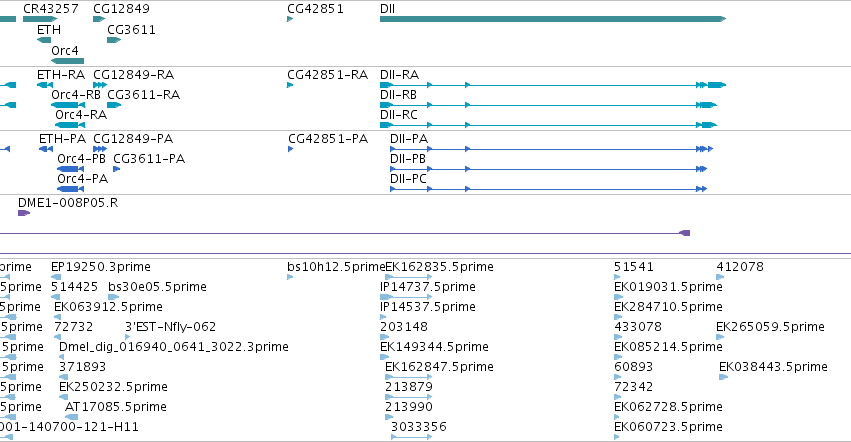Click the CG3611 gene glyph

pos(114,40)
